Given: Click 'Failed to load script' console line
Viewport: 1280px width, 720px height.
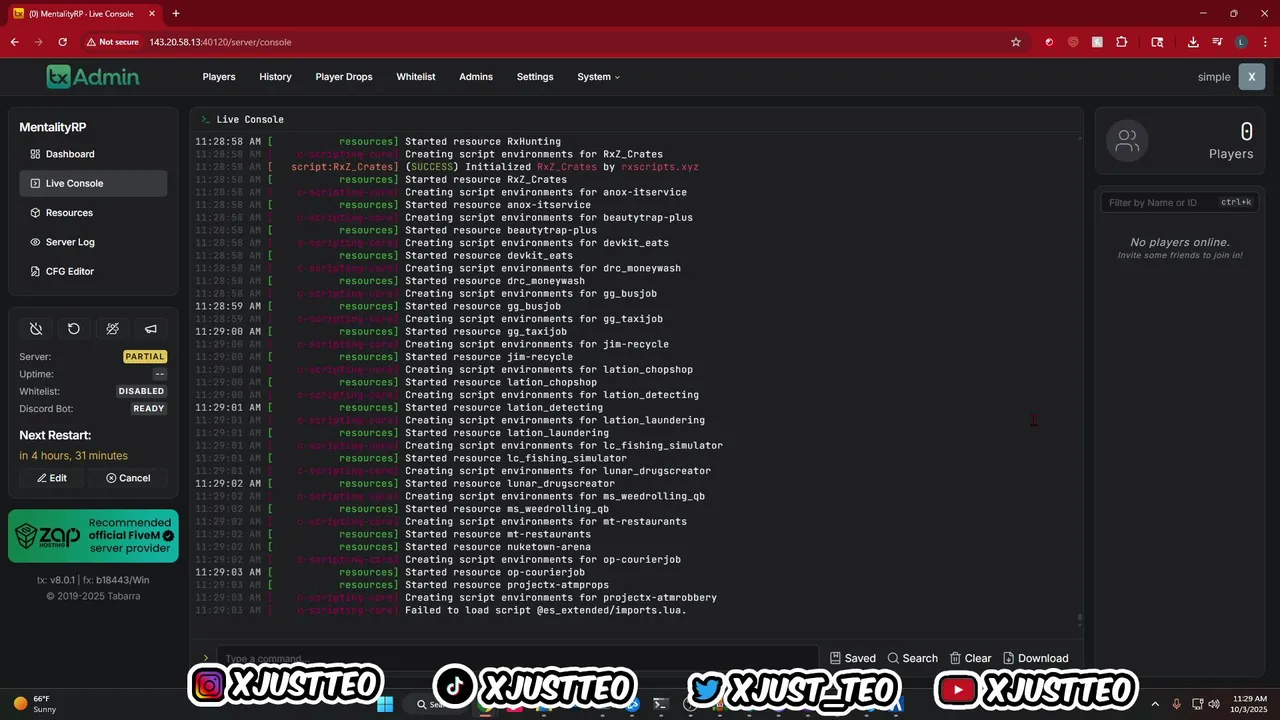Looking at the screenshot, I should 546,610.
